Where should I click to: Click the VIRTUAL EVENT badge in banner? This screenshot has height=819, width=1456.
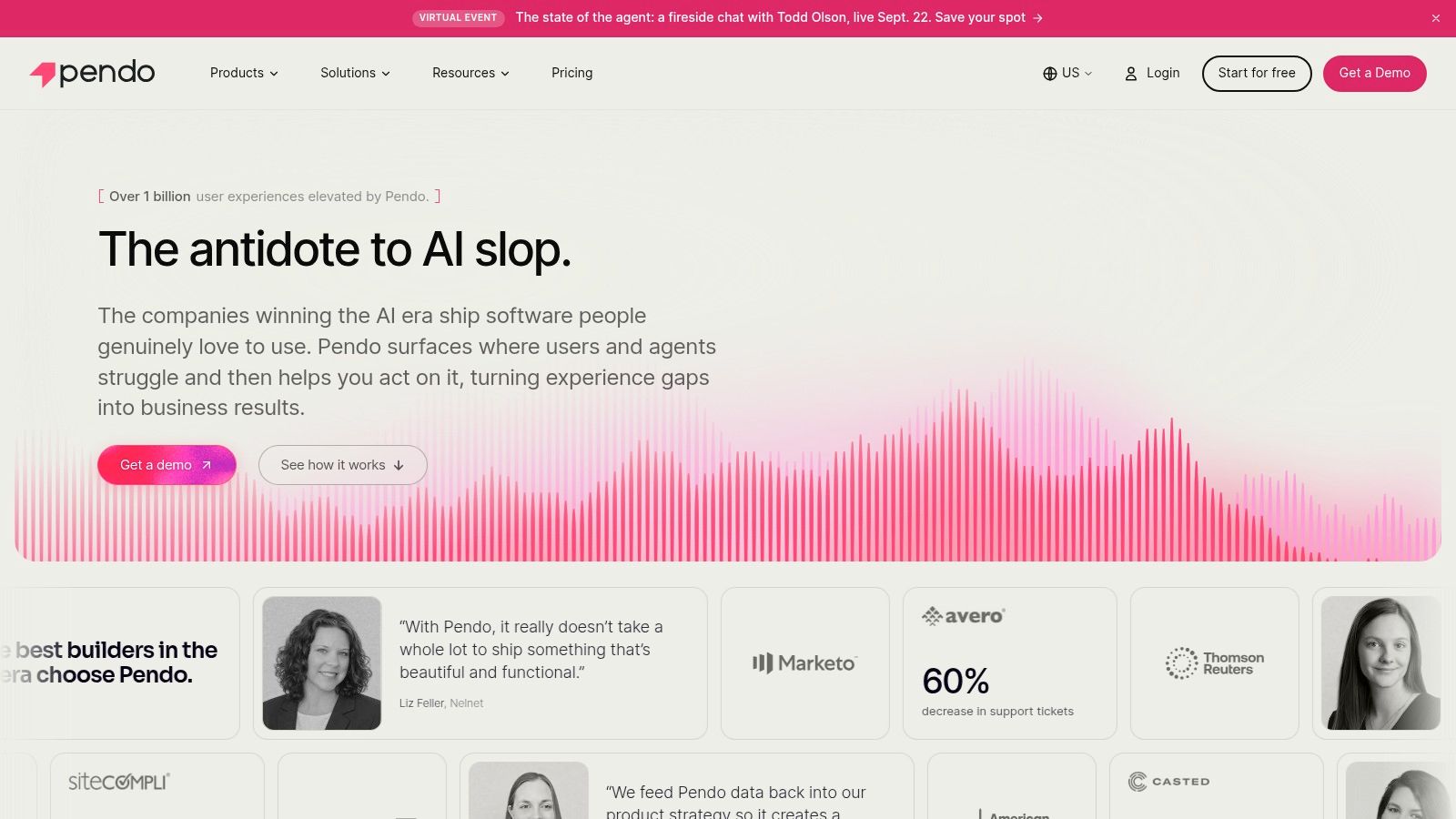(x=458, y=18)
